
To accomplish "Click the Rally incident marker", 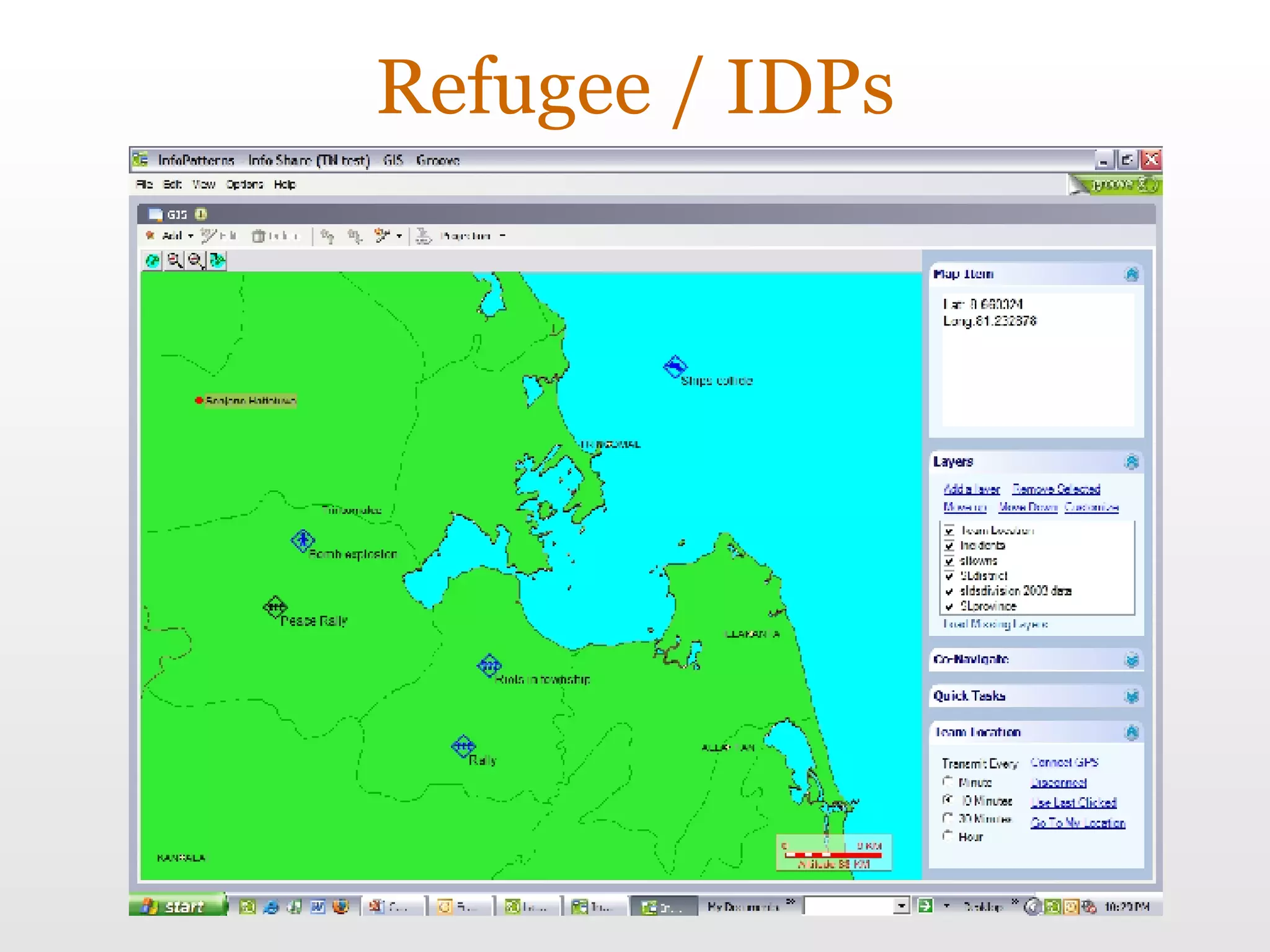I will coord(463,746).
